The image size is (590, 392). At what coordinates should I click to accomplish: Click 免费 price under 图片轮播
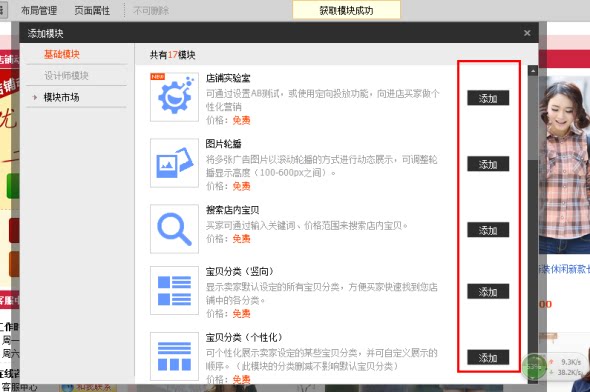(241, 186)
